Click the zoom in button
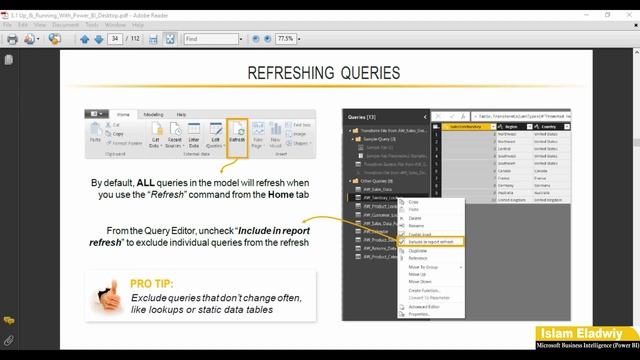 tap(267, 39)
